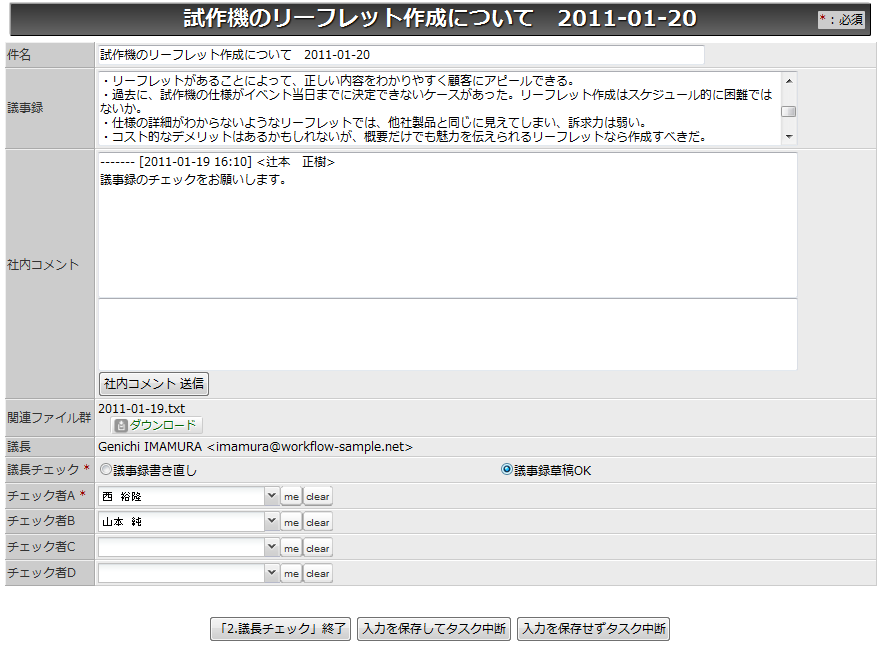Image resolution: width=884 pixels, height=651 pixels.
Task: Click the 議事録 scrollbar up arrow
Action: click(x=789, y=81)
